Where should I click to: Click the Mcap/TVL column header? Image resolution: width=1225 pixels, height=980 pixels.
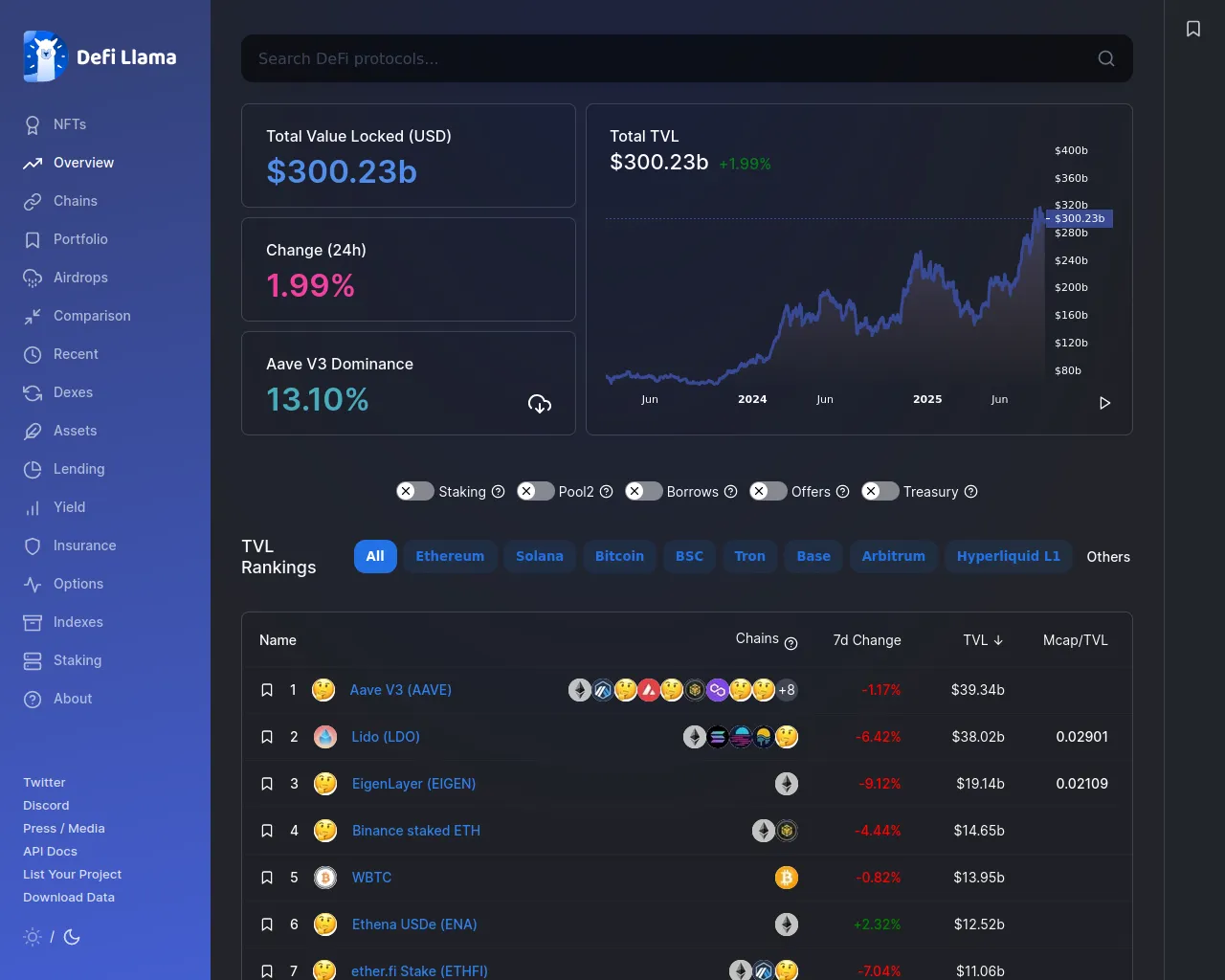coord(1076,640)
